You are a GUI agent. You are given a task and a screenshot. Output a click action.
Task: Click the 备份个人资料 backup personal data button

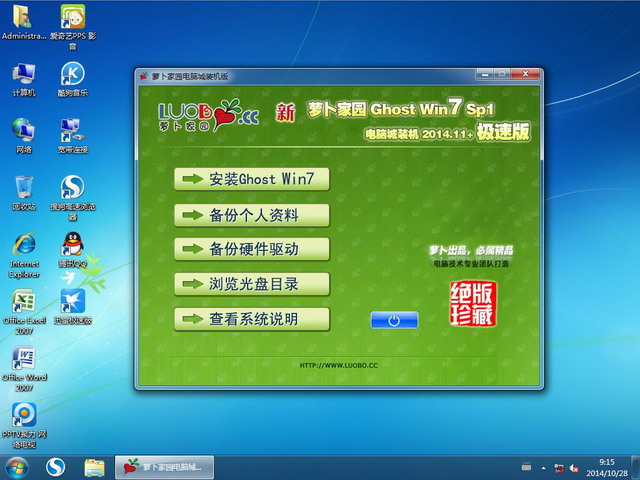tap(252, 215)
